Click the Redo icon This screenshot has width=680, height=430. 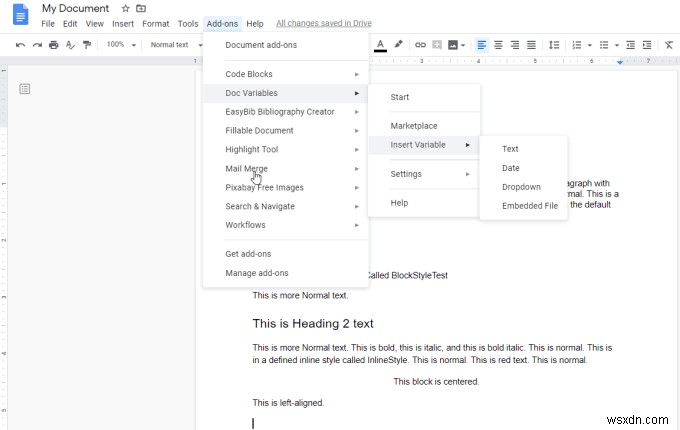(x=37, y=45)
